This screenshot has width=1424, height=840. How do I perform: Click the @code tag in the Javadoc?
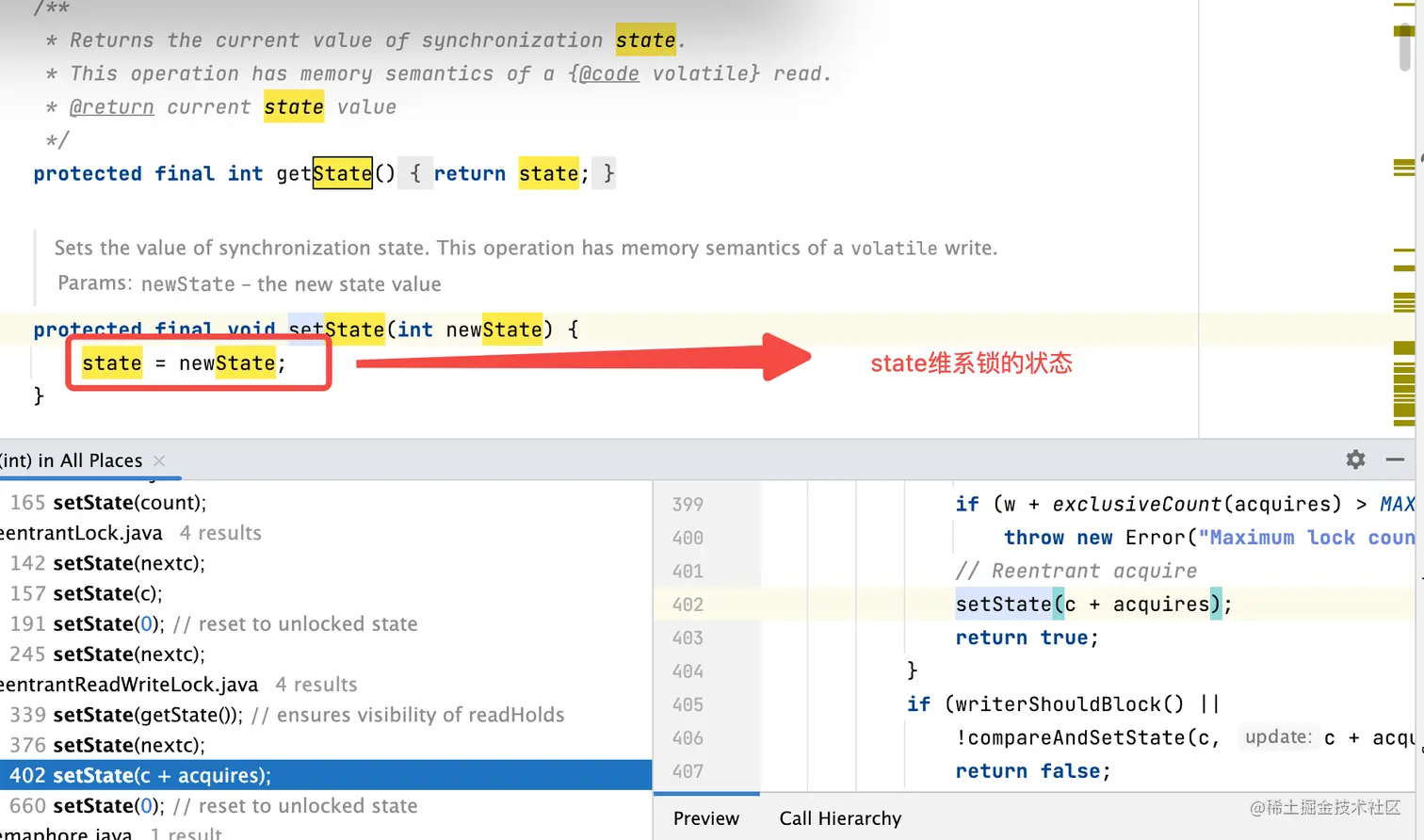[x=608, y=73]
